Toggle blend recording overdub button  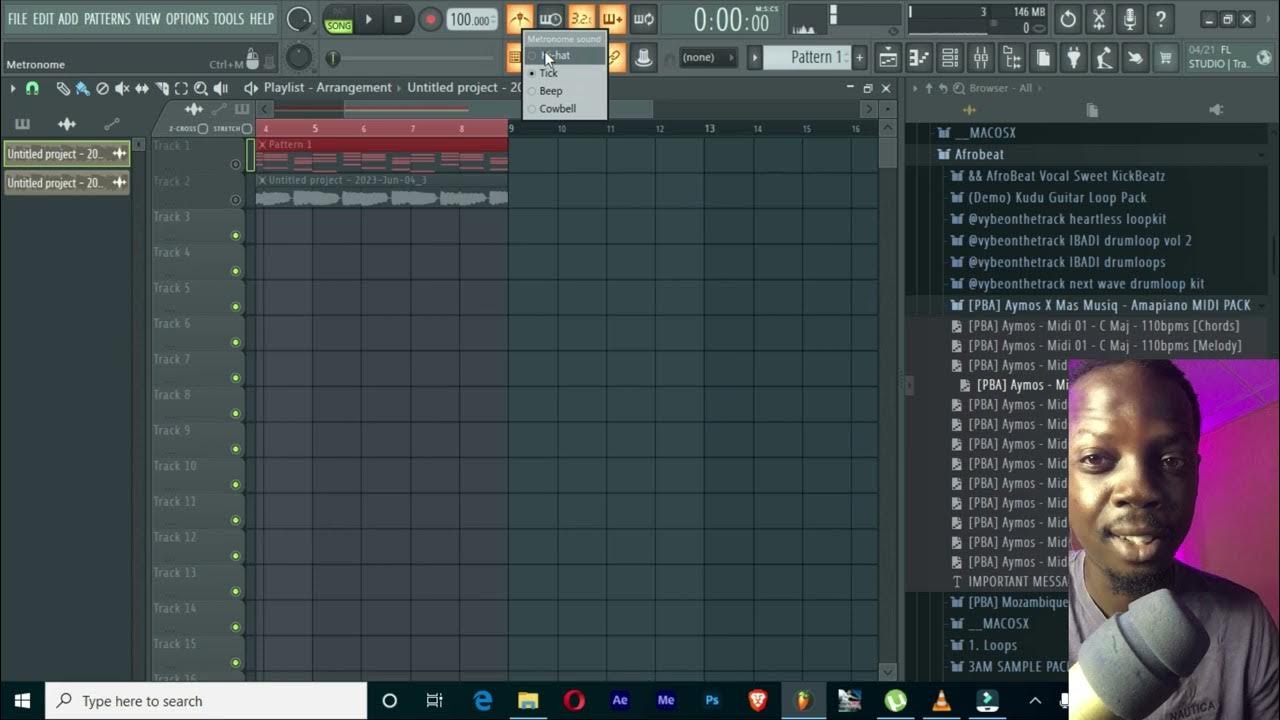(x=612, y=19)
